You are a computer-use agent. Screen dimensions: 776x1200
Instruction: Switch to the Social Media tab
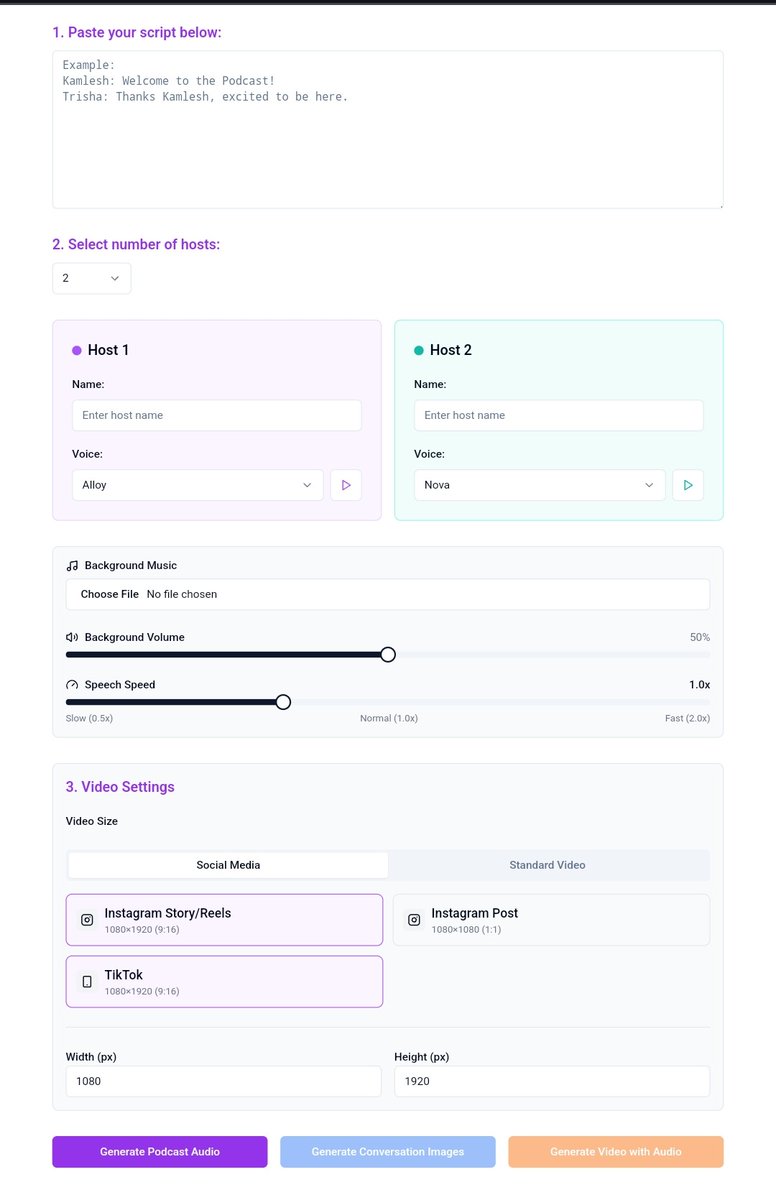point(228,865)
